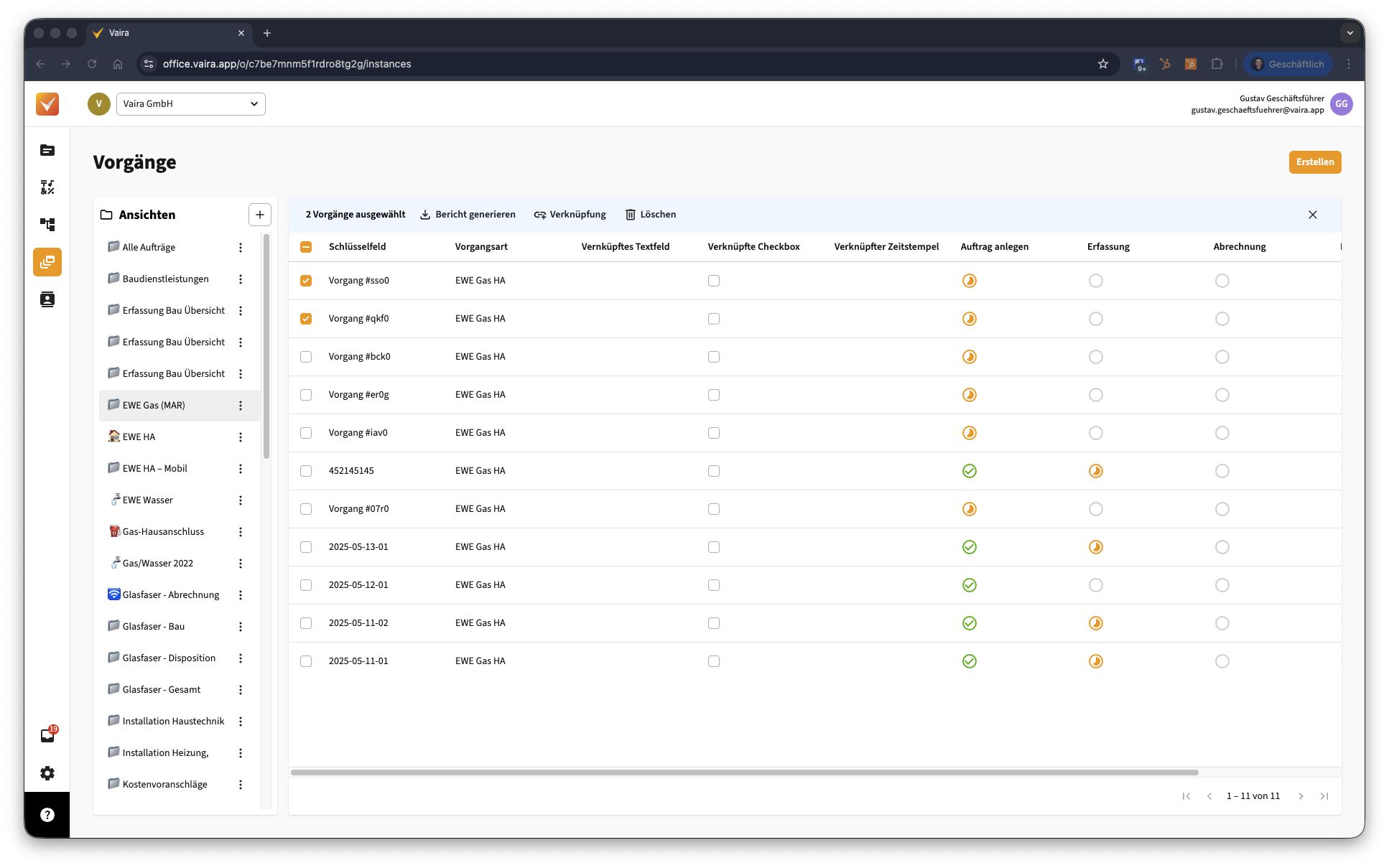Open the inbox icon with the notification badge

[47, 736]
